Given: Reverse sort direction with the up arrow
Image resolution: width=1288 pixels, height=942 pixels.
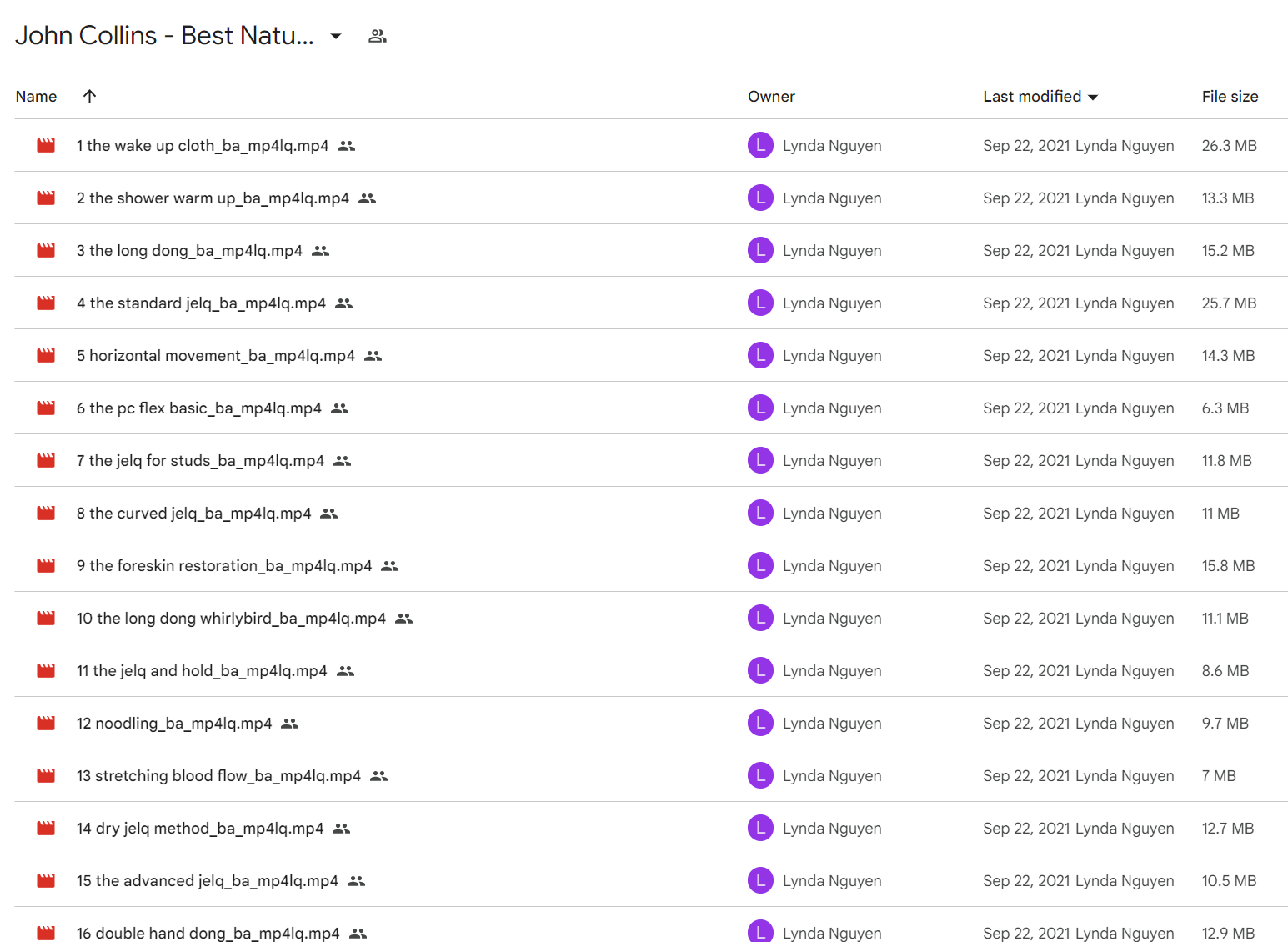Looking at the screenshot, I should 89,96.
